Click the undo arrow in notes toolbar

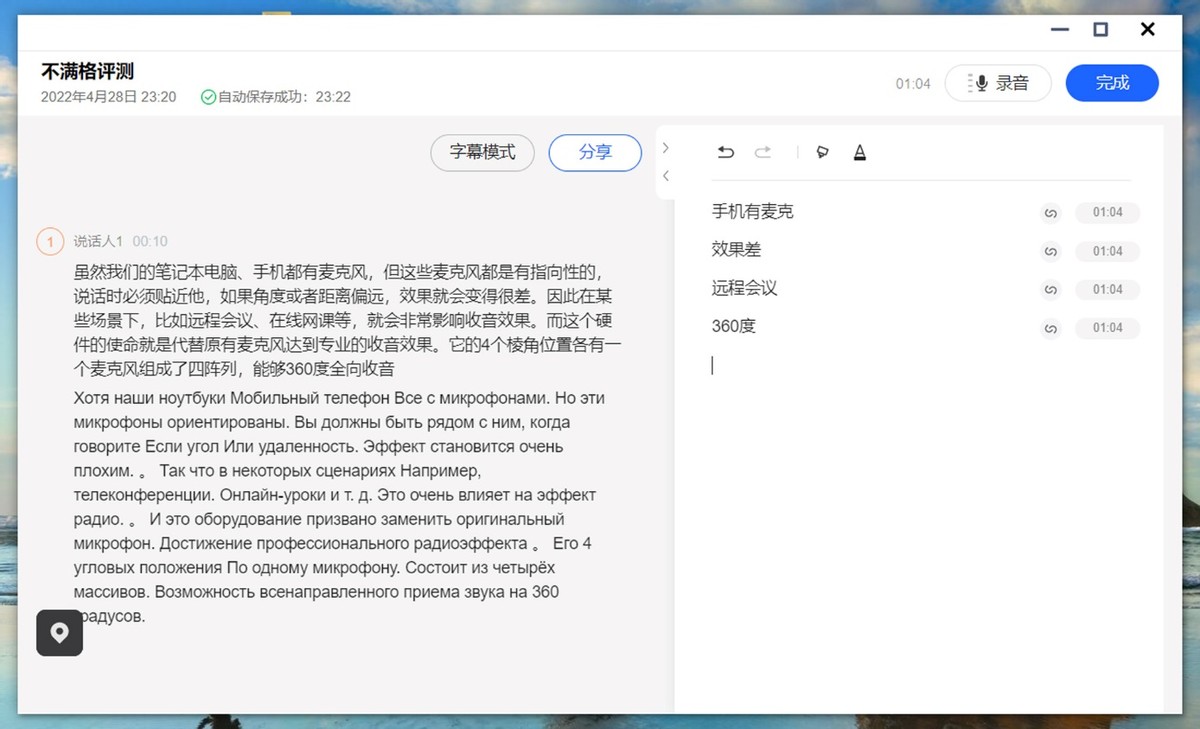tap(726, 152)
